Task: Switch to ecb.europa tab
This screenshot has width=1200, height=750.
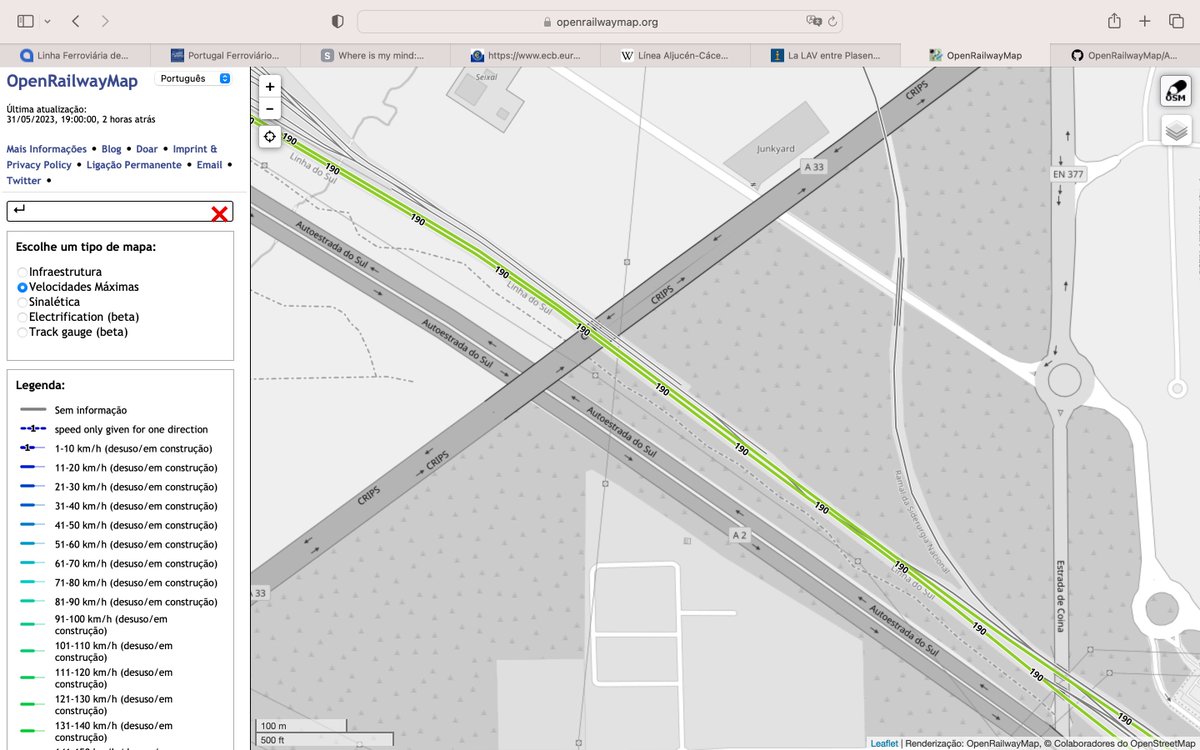Action: click(x=525, y=56)
